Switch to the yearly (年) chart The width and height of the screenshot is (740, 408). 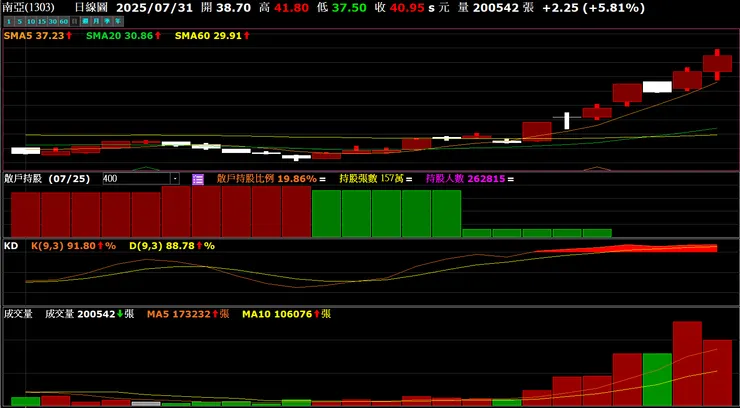118,21
